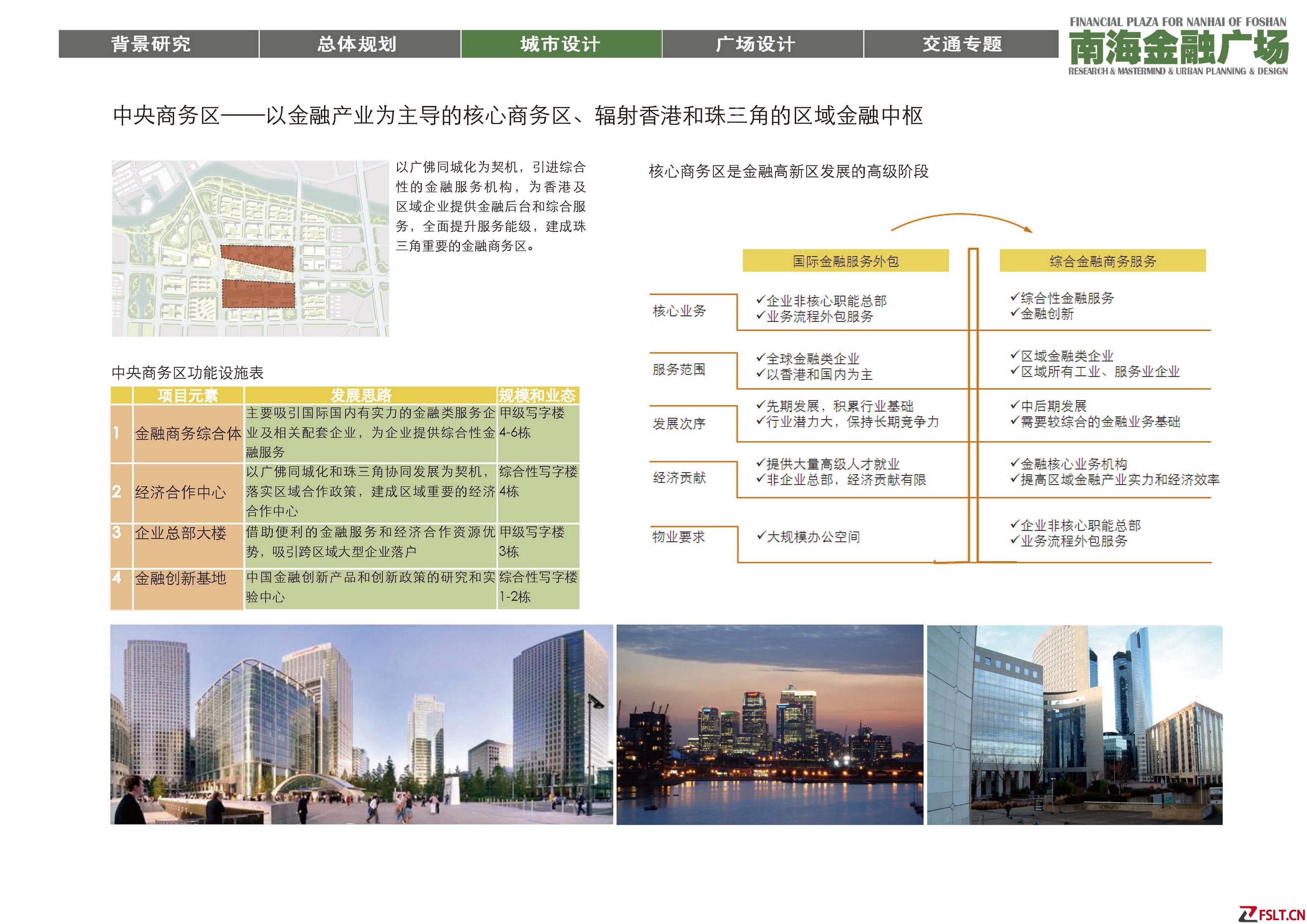Select the 城市设计 tab
The height and width of the screenshot is (924, 1307).
(x=561, y=45)
